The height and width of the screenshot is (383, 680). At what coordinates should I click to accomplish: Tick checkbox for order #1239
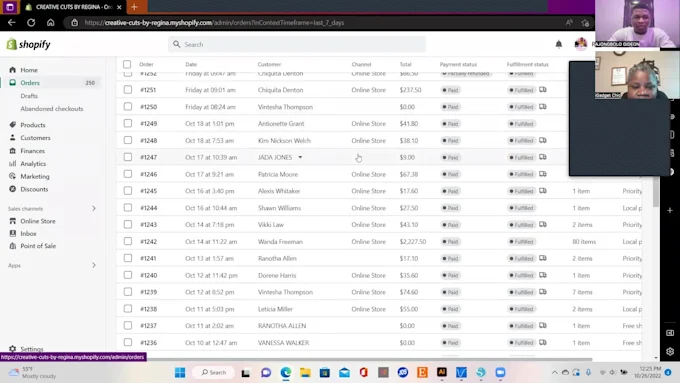point(128,292)
